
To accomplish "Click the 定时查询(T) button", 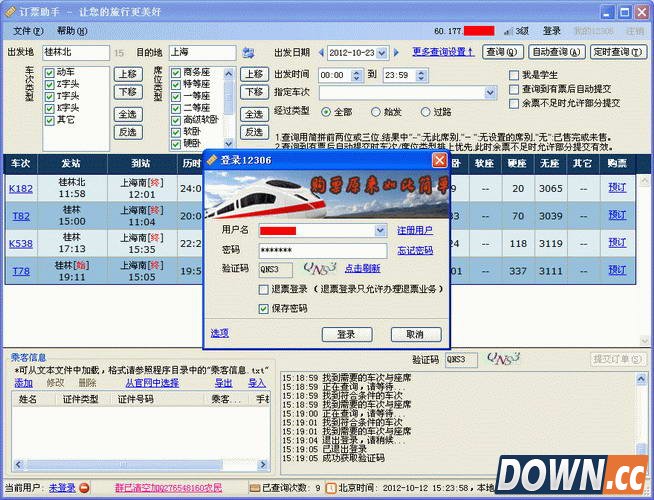I will [618, 52].
